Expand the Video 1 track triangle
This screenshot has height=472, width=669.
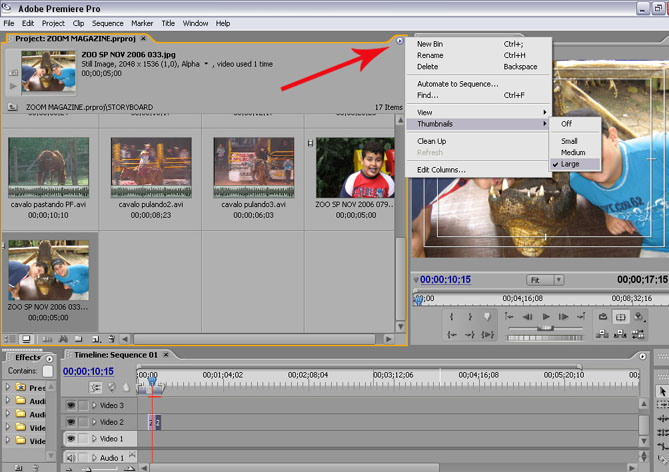(x=95, y=439)
